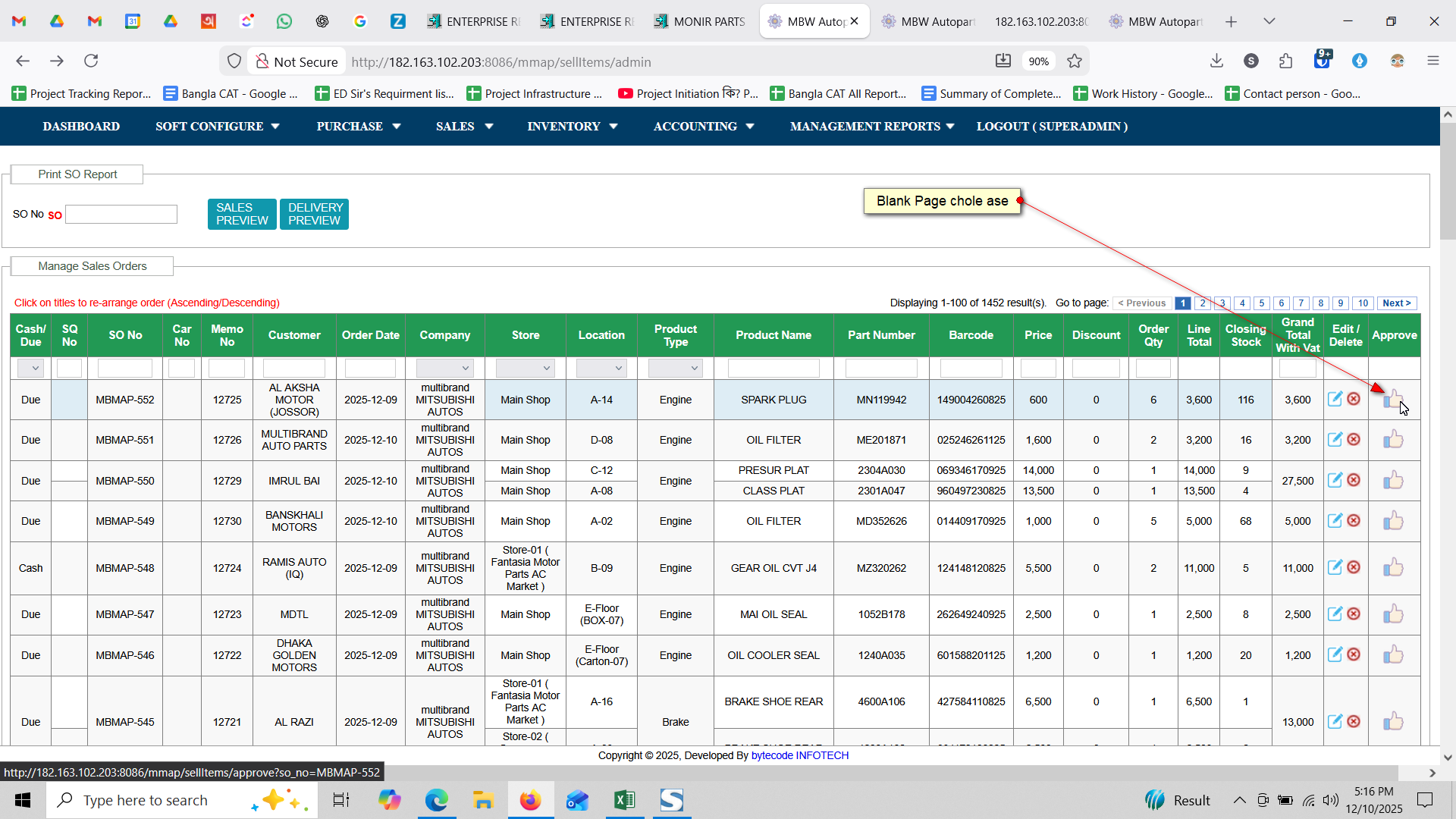Click delete icon for order MBMAP-548
The image size is (1456, 819).
[x=1354, y=567]
